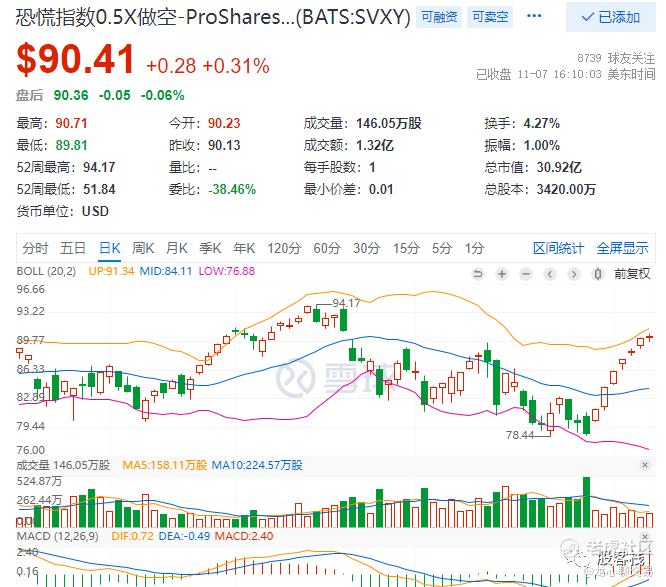
Task: Open the 前复权 price adjustment selector
Action: click(632, 274)
